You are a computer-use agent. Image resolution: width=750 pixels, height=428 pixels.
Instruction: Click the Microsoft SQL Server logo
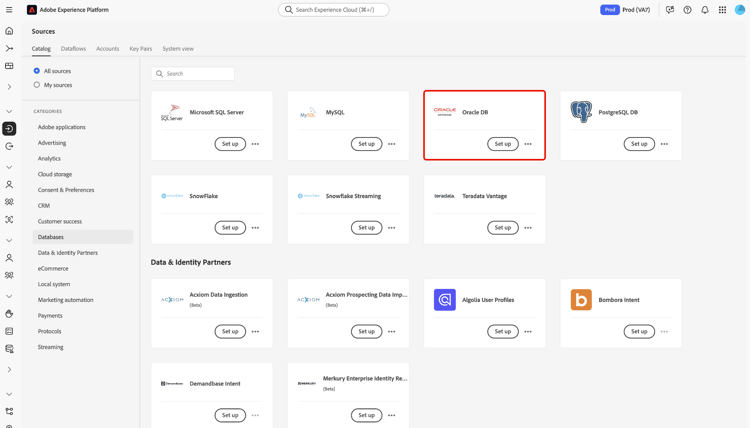[x=172, y=112]
